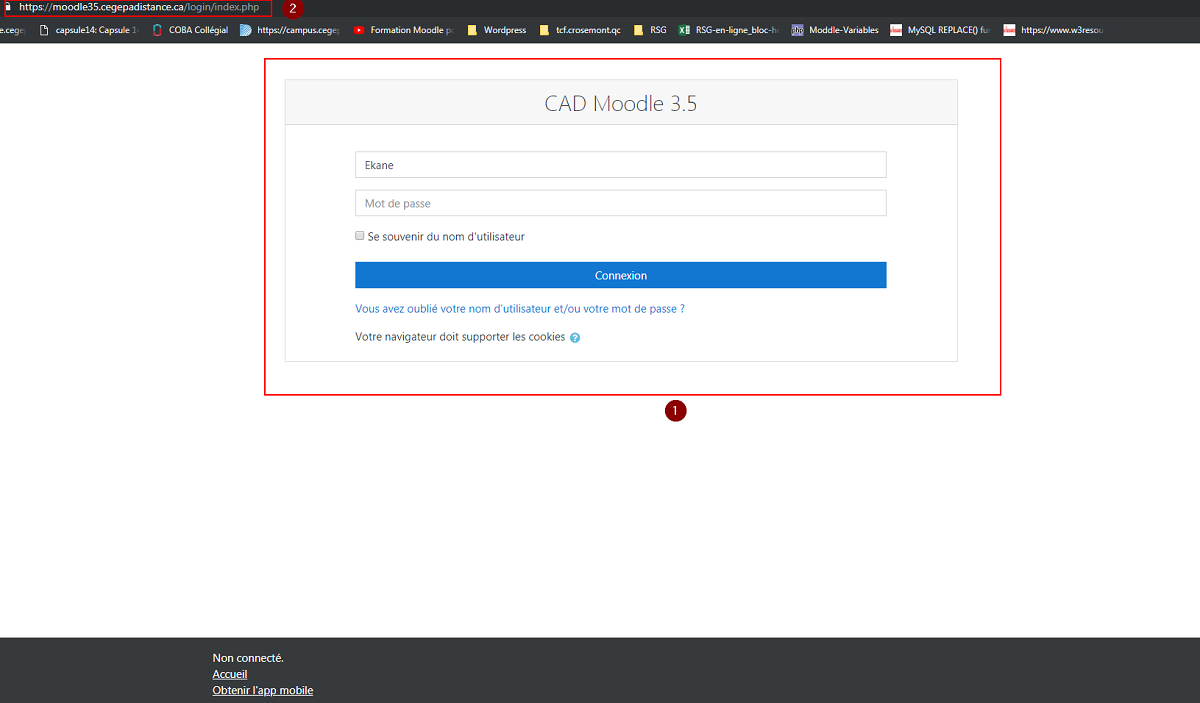Expand the RSG bookmarks folder
The width and height of the screenshot is (1200, 703).
pos(650,30)
